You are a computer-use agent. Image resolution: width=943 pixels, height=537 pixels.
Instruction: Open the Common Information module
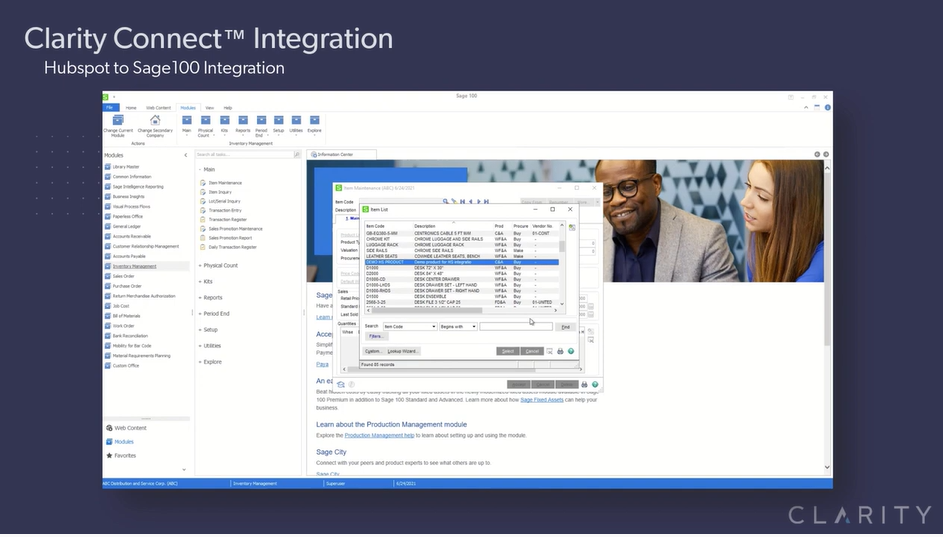[x=132, y=177]
